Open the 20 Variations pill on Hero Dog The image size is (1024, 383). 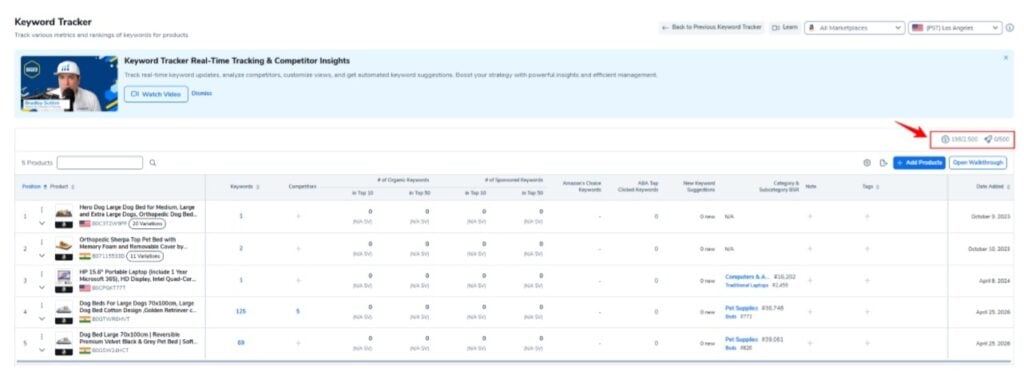(147, 224)
